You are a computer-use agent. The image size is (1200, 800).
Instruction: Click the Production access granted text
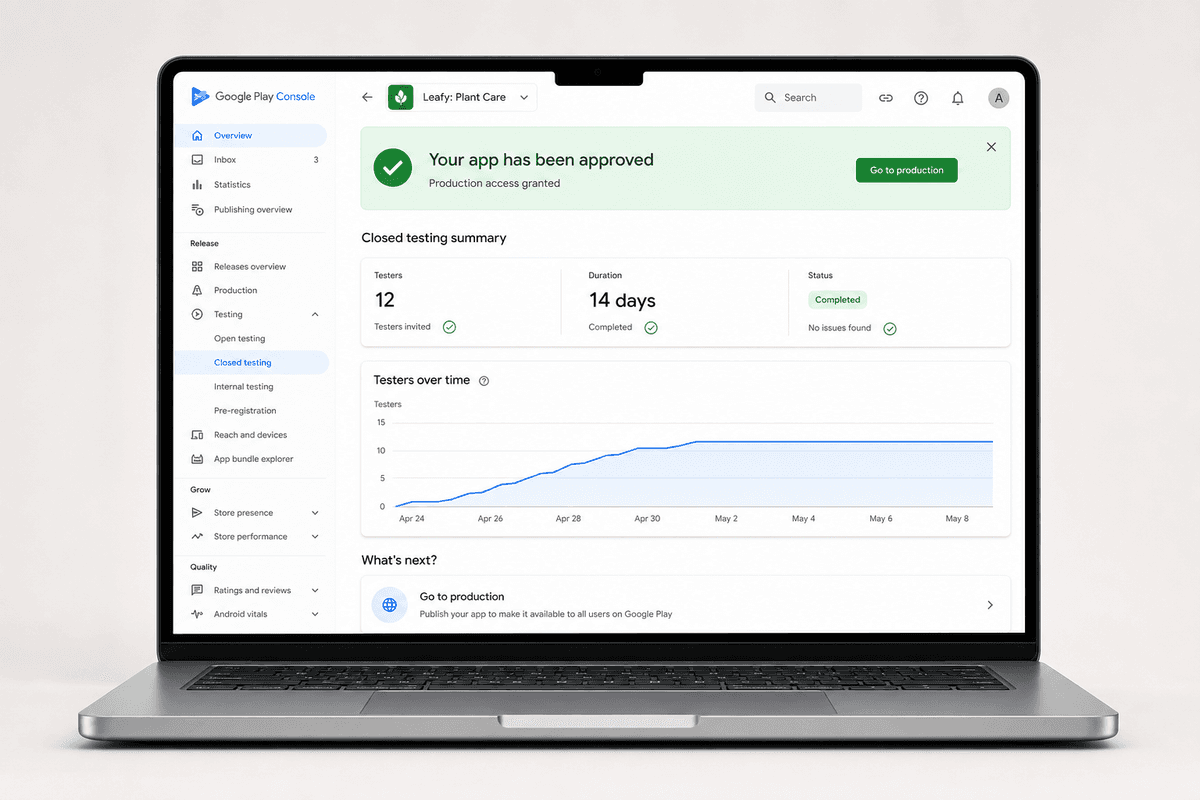[x=494, y=184]
